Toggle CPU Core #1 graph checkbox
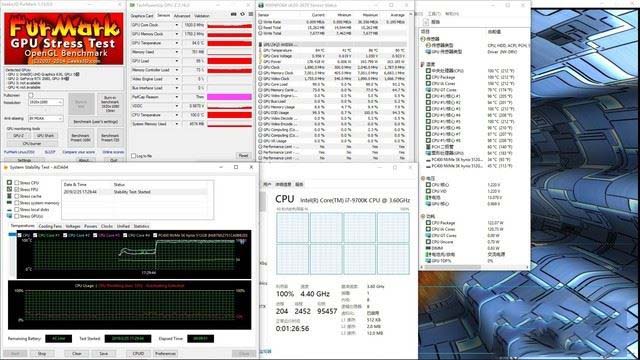The height and width of the screenshot is (360, 640). [x=35, y=235]
